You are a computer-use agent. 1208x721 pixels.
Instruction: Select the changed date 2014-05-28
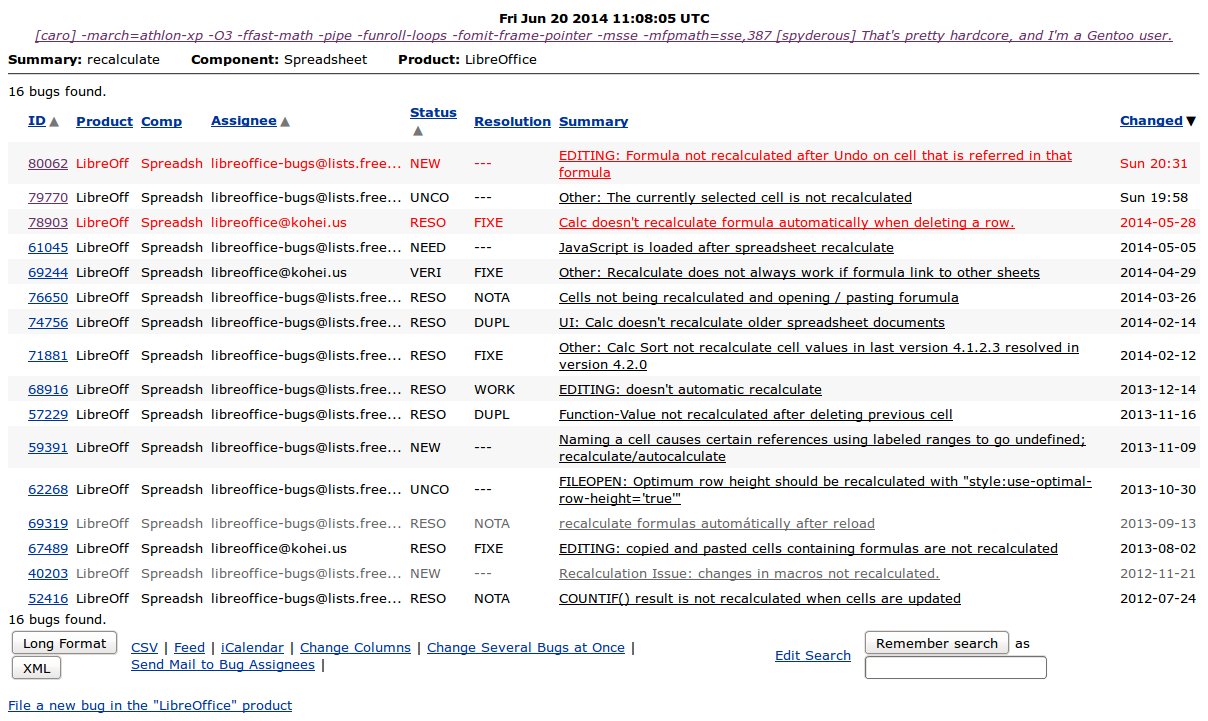[x=1160, y=222]
